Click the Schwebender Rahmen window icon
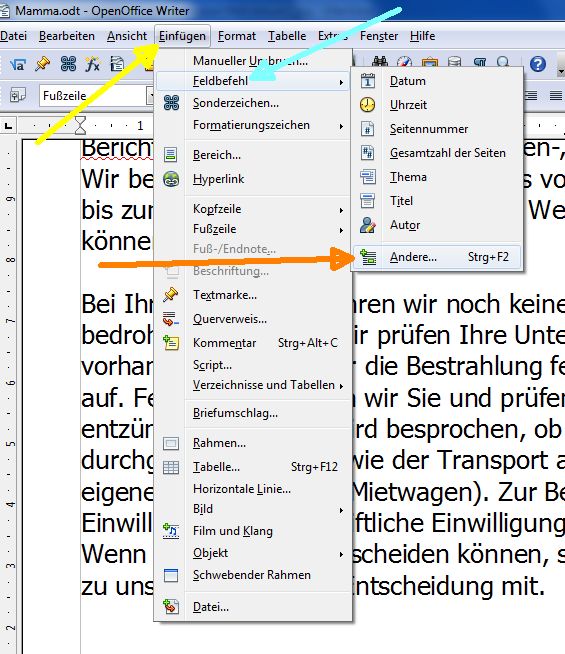The height and width of the screenshot is (654, 565). pos(171,575)
